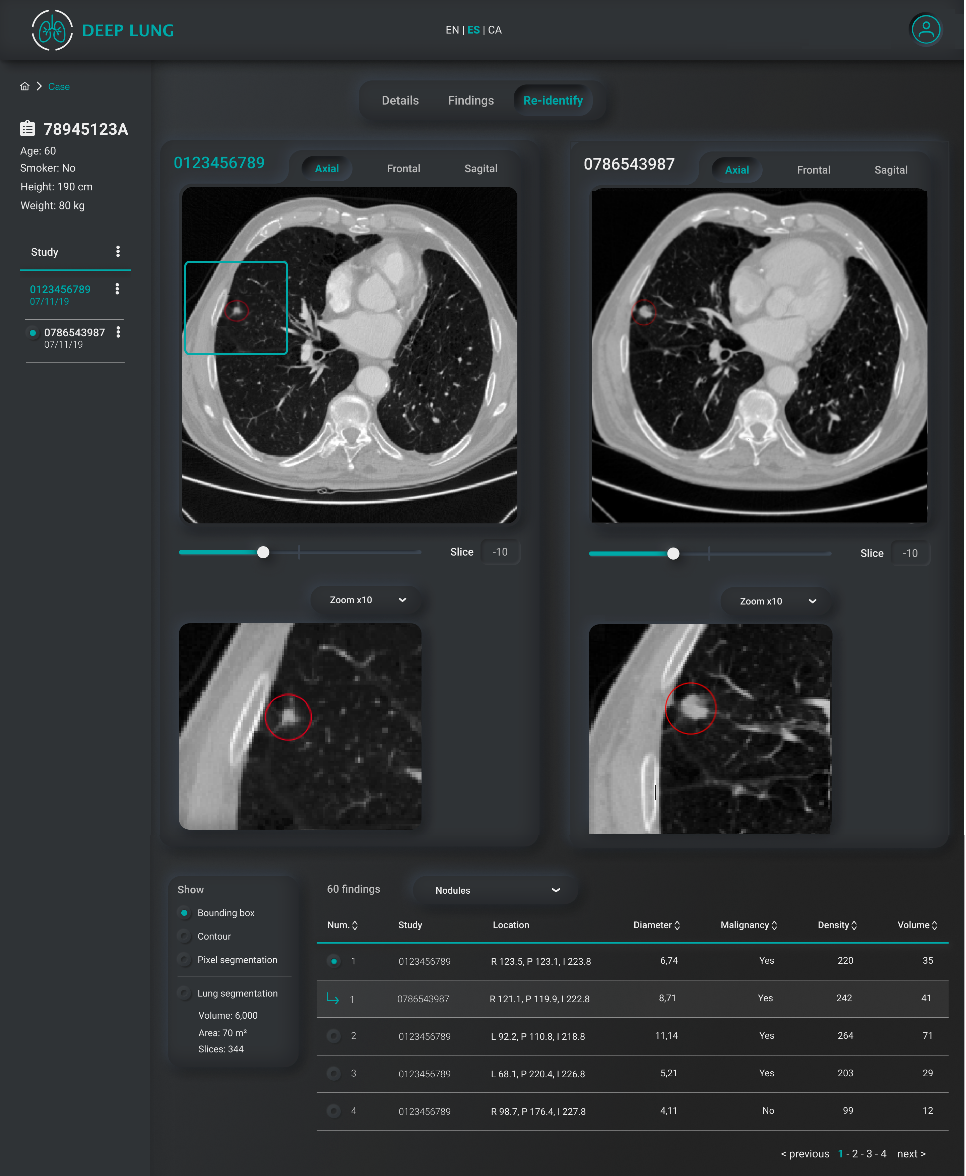The image size is (966, 1176).
Task: Open the user profile icon
Action: click(x=926, y=30)
